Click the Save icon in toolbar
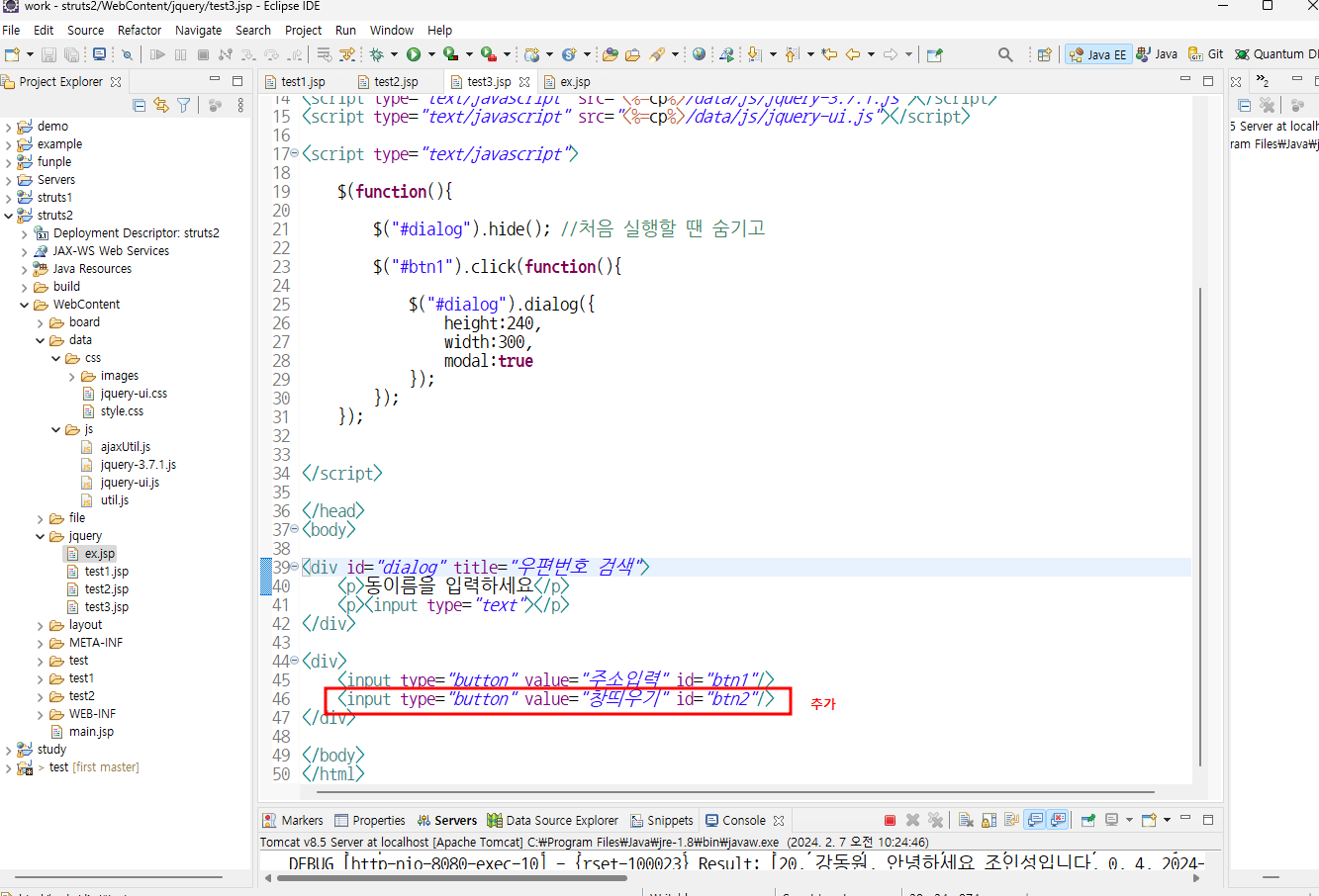 pos(48,54)
